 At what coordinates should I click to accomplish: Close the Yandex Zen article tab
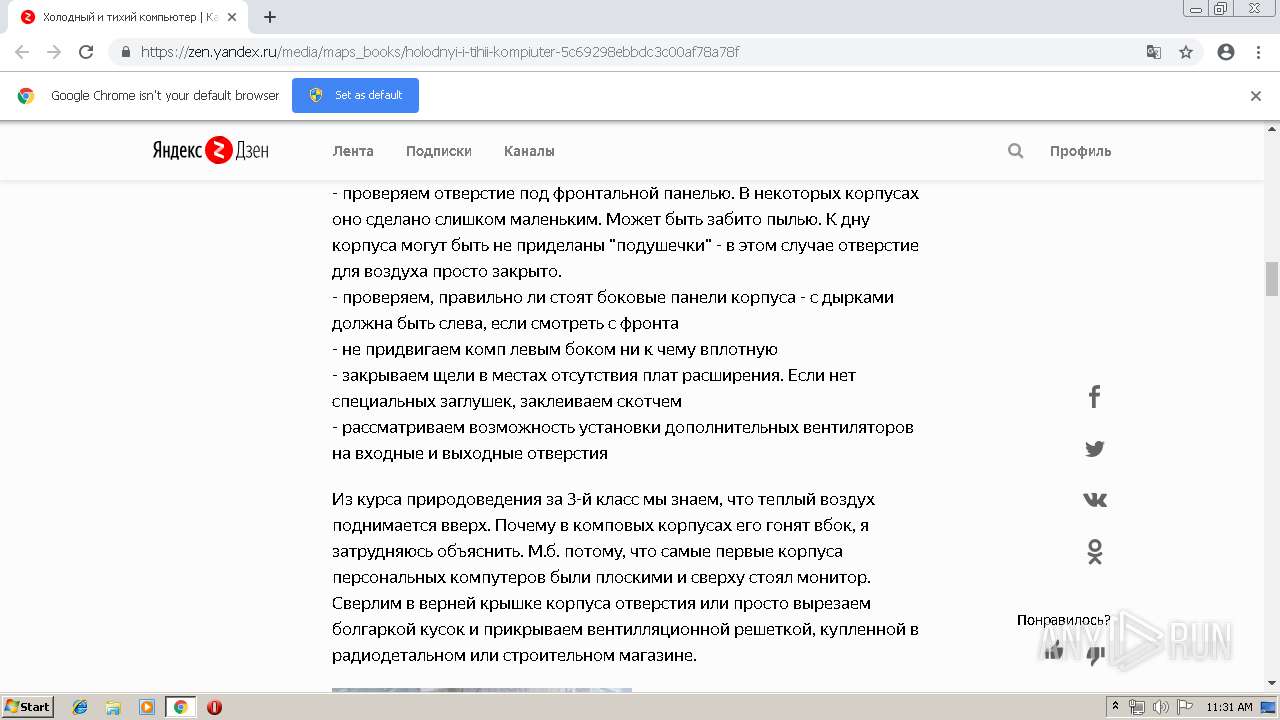pyautogui.click(x=232, y=17)
